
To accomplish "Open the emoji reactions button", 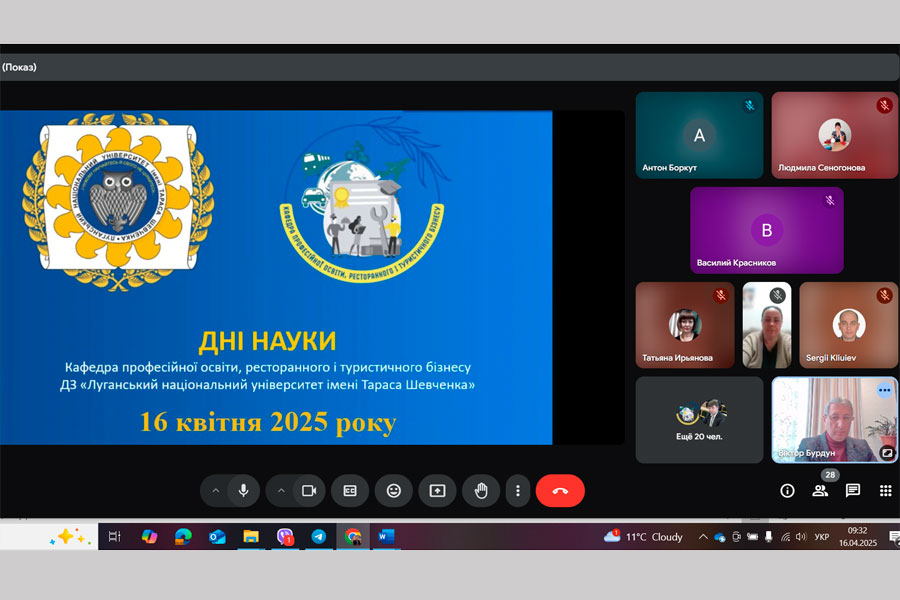I will click(x=394, y=490).
